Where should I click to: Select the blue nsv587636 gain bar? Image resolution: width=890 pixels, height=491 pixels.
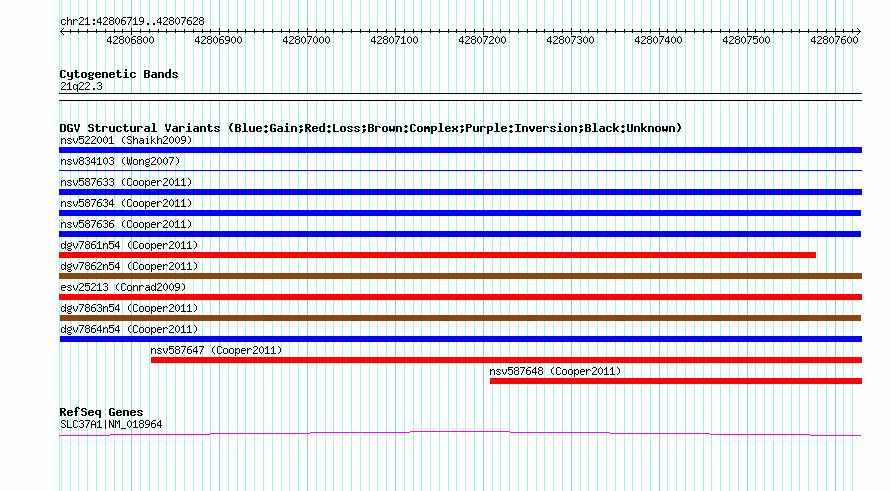460,234
